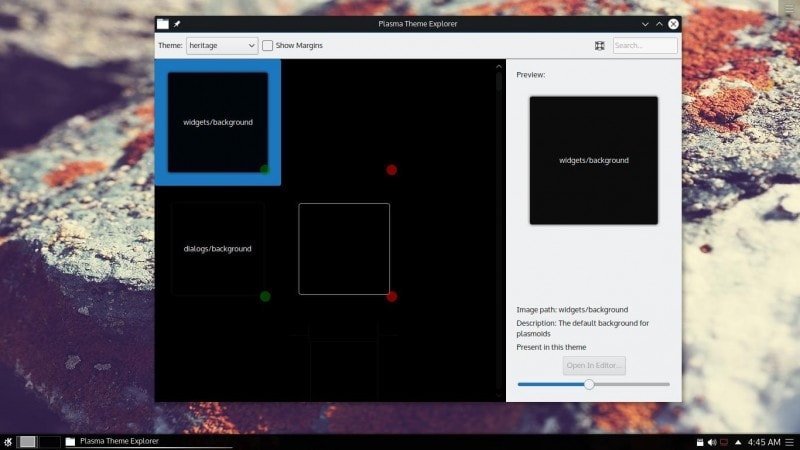The image size is (800, 450).
Task: Select the dialogs/background thumbnail
Action: click(218, 249)
